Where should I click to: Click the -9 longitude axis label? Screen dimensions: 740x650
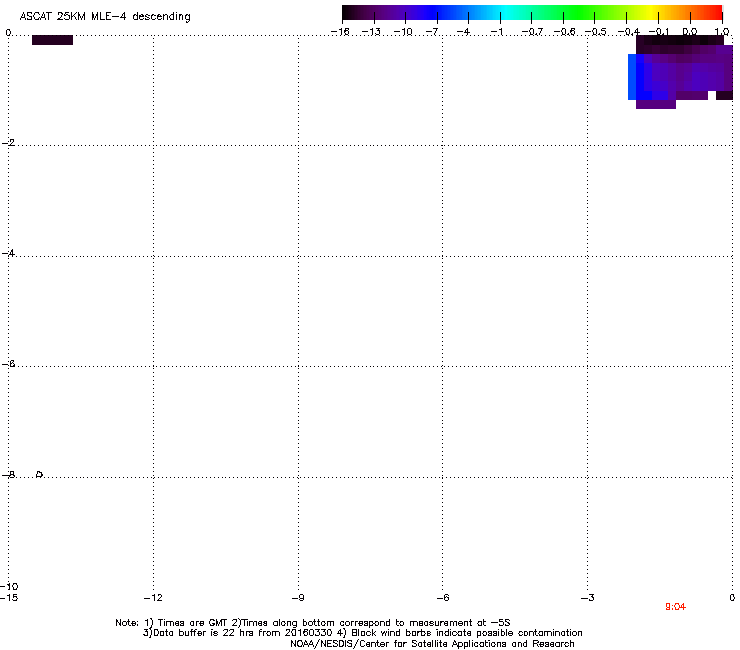click(298, 598)
